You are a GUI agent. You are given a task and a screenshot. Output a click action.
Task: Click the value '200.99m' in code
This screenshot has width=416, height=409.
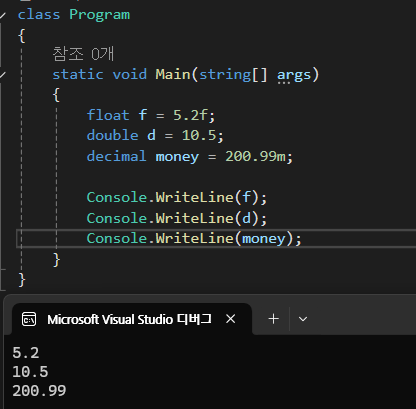coord(255,156)
